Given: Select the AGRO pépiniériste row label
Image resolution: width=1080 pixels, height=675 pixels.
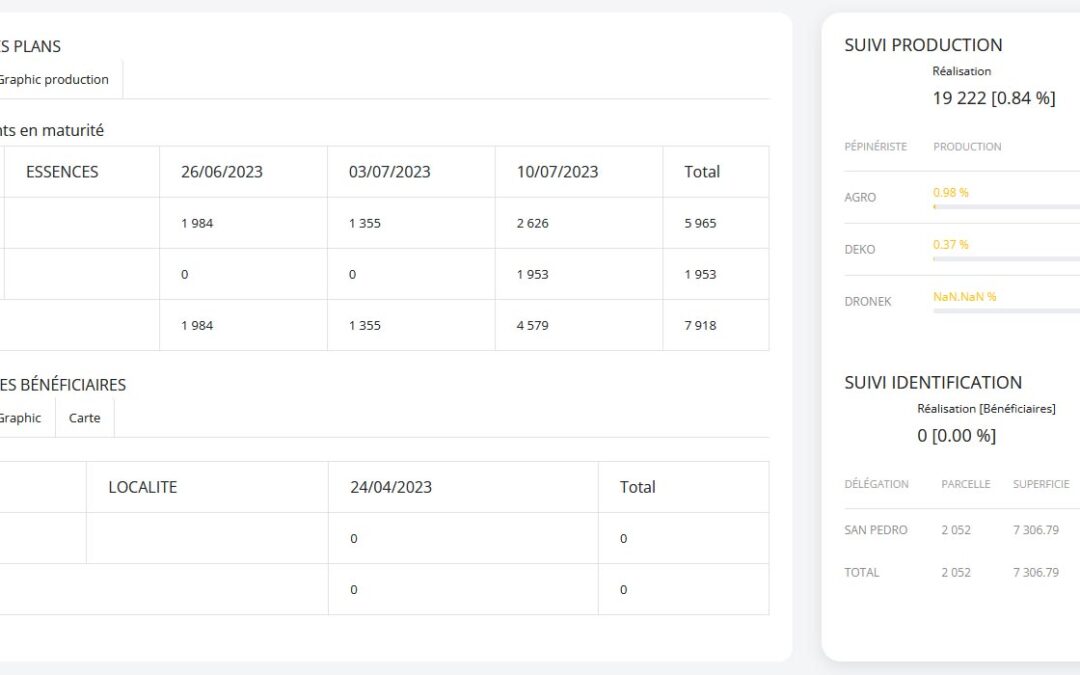Looking at the screenshot, I should [x=860, y=197].
